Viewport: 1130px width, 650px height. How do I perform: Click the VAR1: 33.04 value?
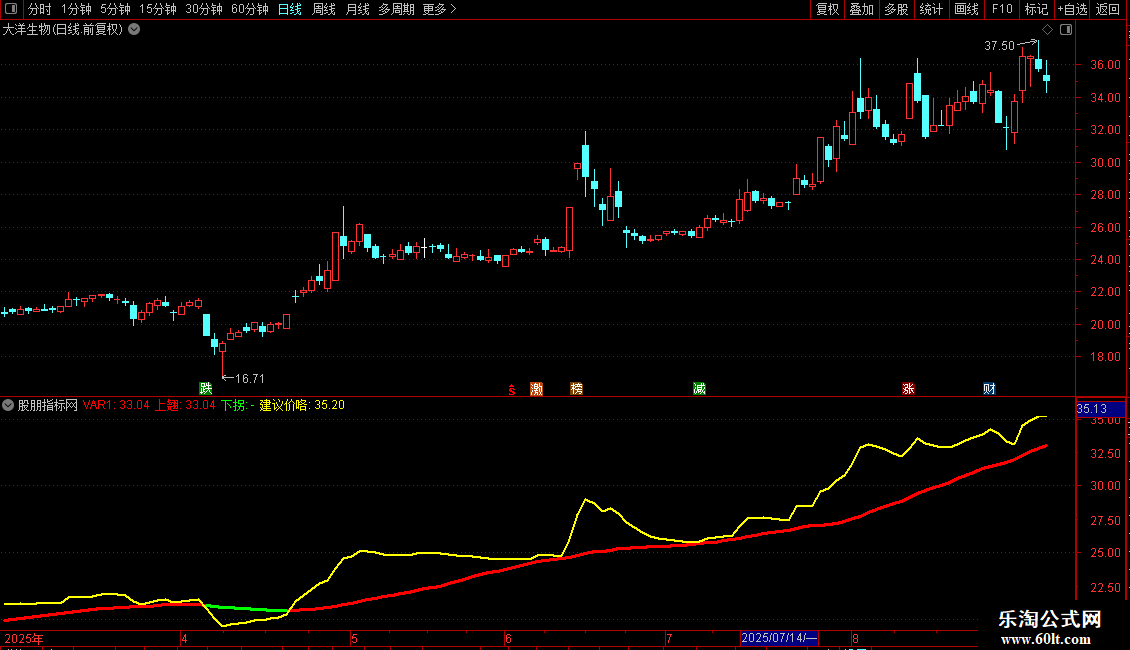pyautogui.click(x=116, y=405)
